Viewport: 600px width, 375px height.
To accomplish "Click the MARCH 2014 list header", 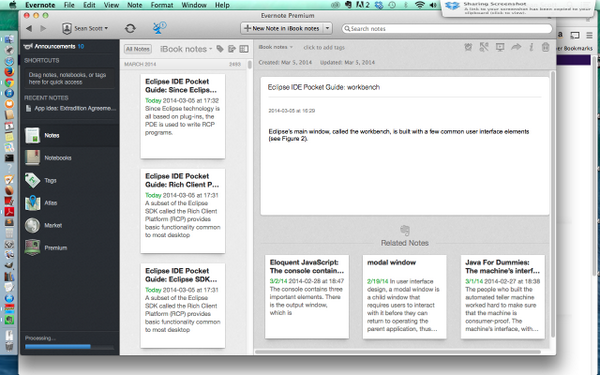I will [x=140, y=64].
